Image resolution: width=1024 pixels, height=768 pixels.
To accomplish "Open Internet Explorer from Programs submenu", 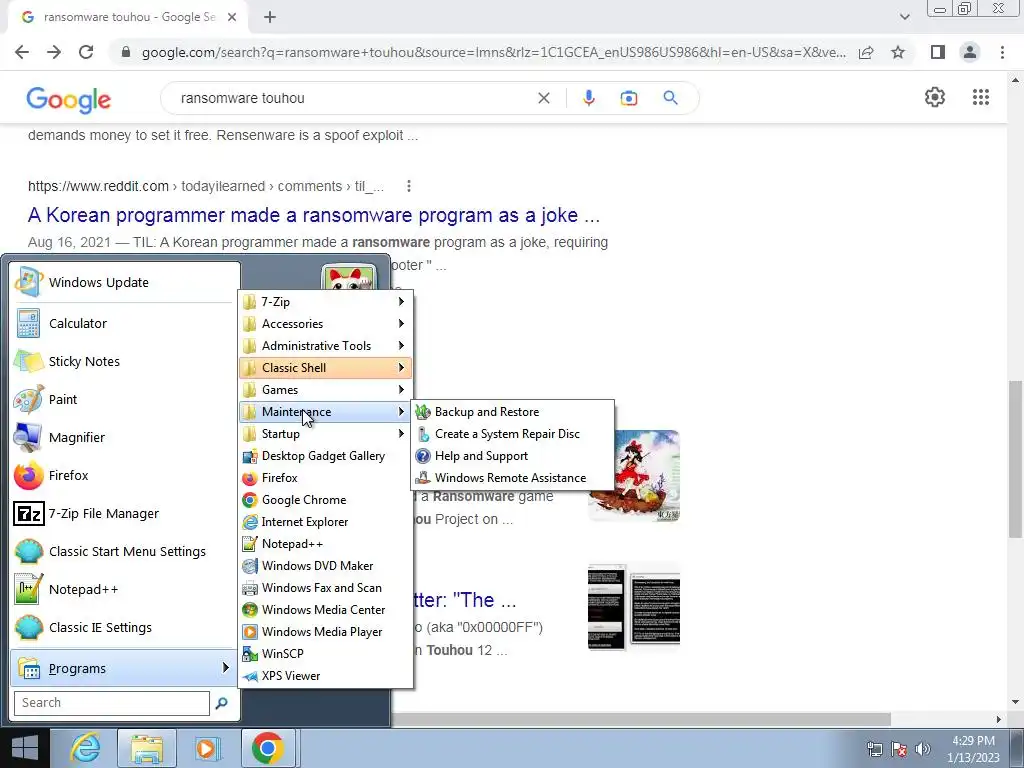I will pos(325,522).
